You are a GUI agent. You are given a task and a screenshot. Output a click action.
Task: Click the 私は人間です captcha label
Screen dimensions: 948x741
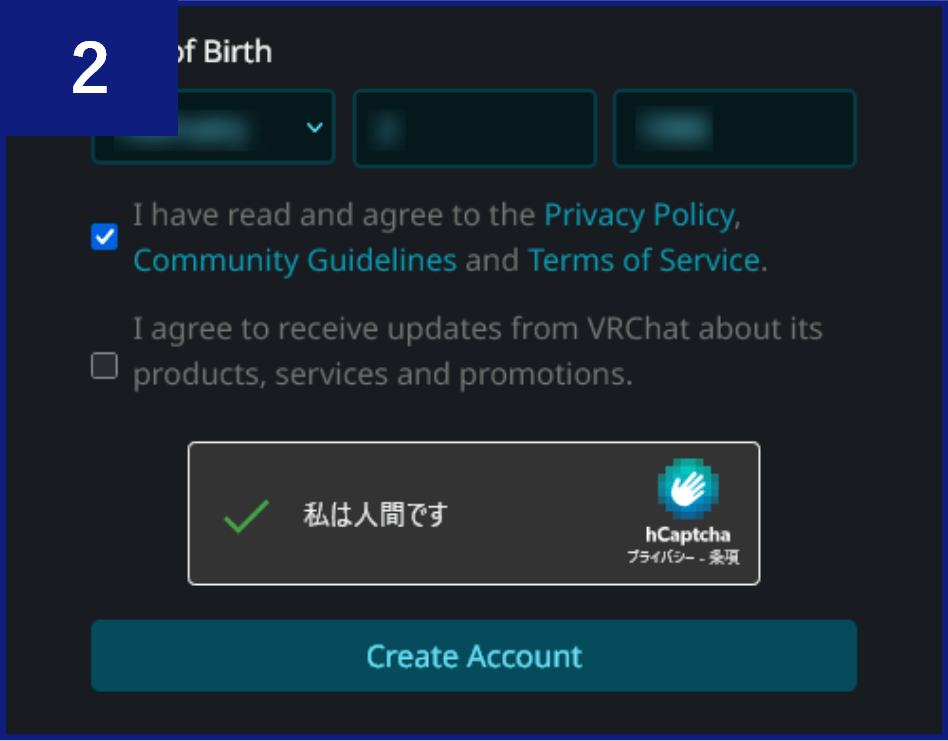tap(375, 515)
